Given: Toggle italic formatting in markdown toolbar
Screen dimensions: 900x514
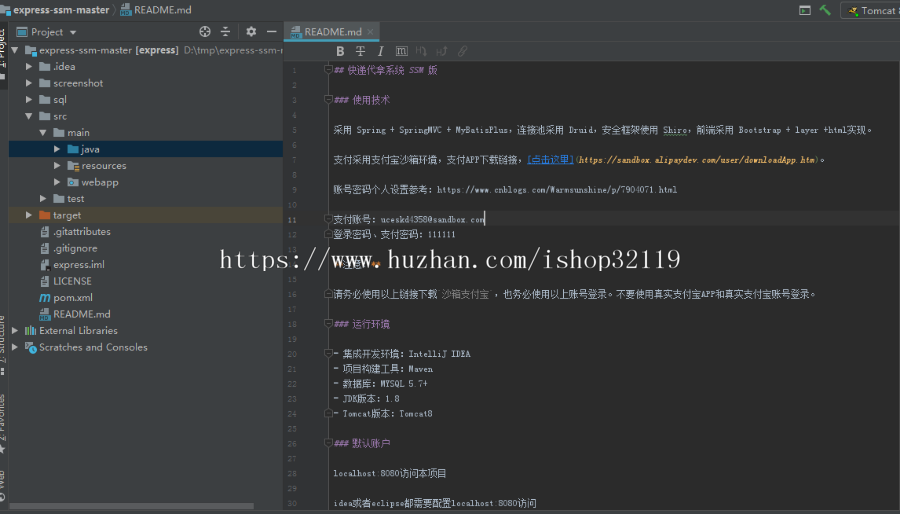Looking at the screenshot, I should (x=381, y=52).
